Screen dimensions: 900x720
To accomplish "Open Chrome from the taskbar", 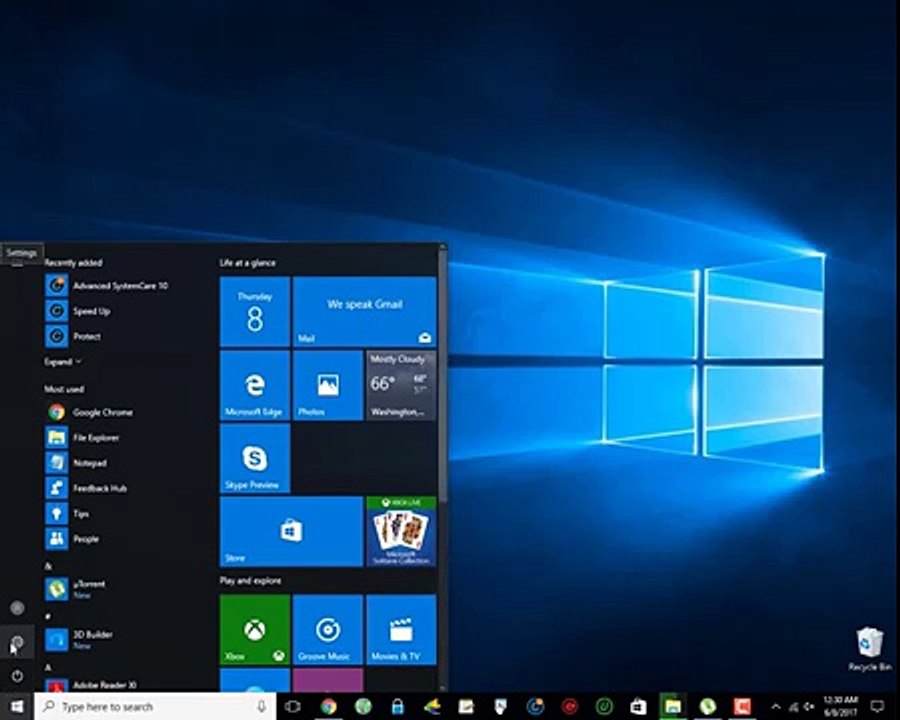I will (328, 706).
